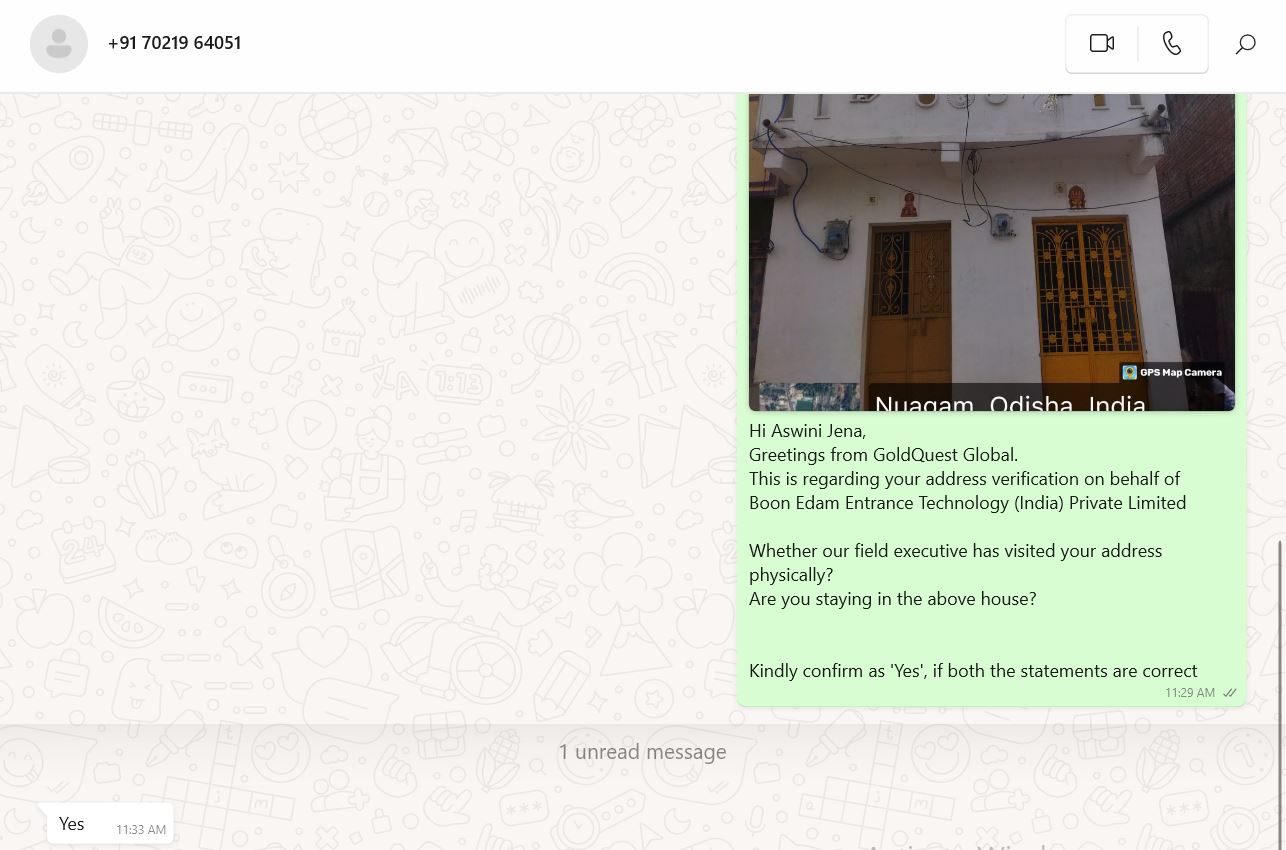
Task: Click 'Are you staying in the above house?'
Action: [x=892, y=599]
